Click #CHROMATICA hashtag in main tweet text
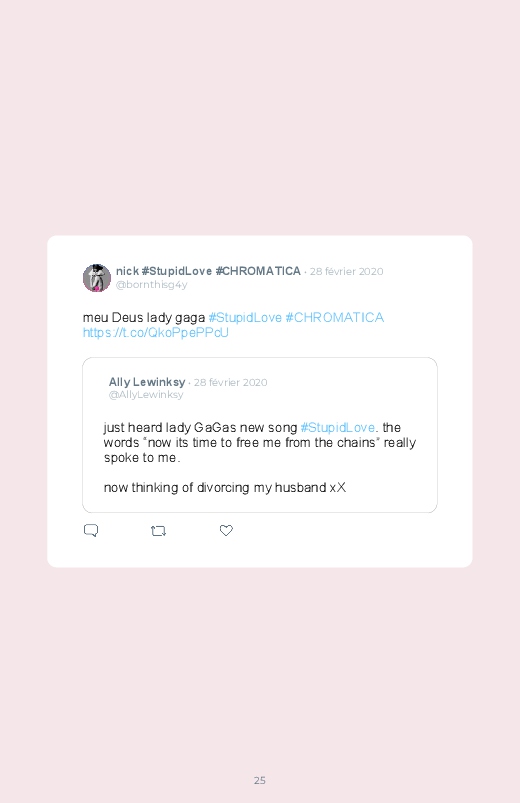This screenshot has width=520, height=803. 335,318
